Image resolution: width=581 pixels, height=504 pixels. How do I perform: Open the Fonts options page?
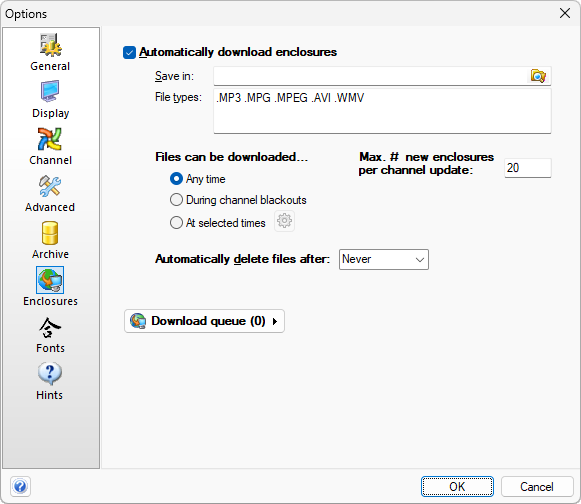[50, 335]
